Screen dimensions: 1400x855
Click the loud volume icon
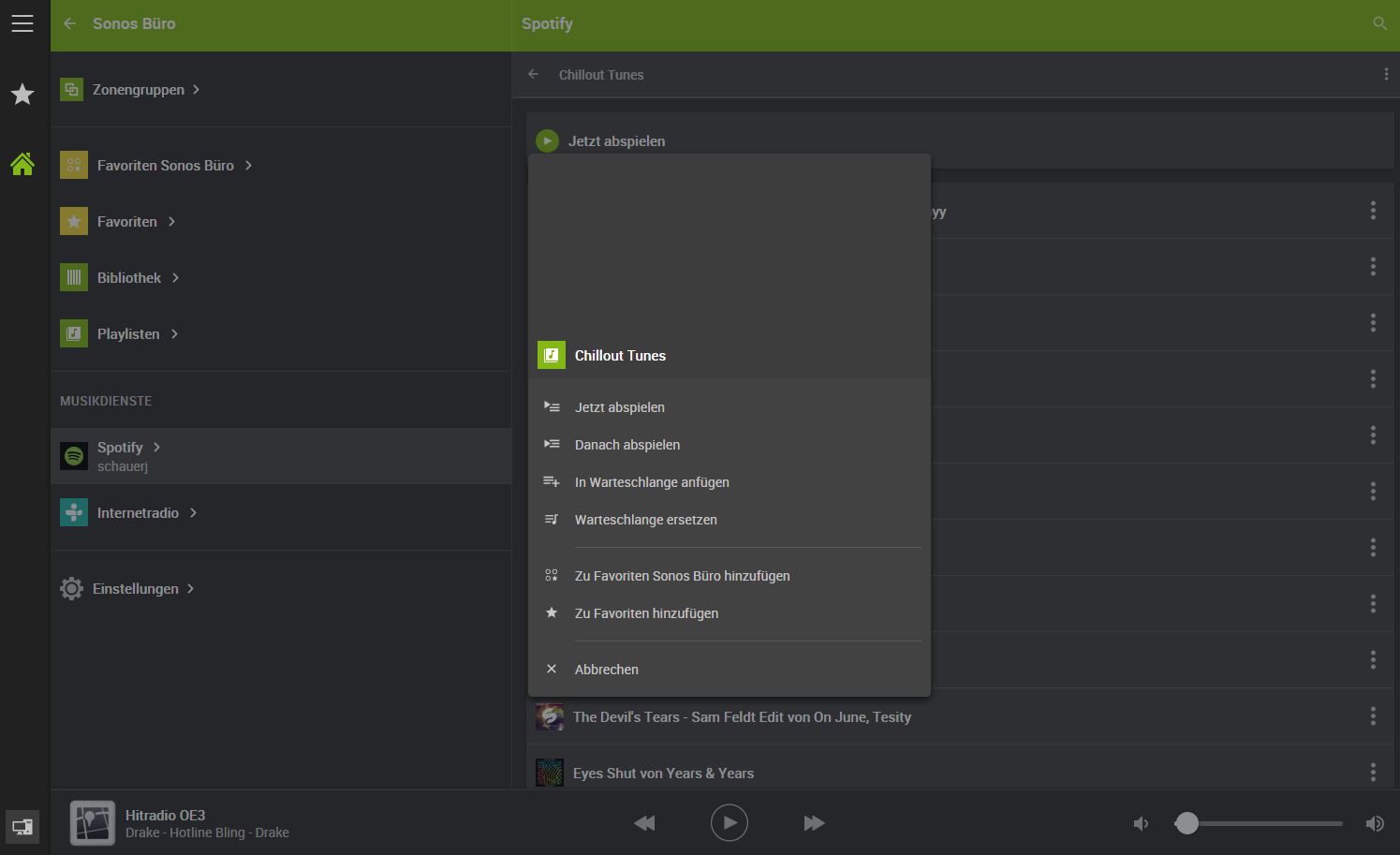1375,823
